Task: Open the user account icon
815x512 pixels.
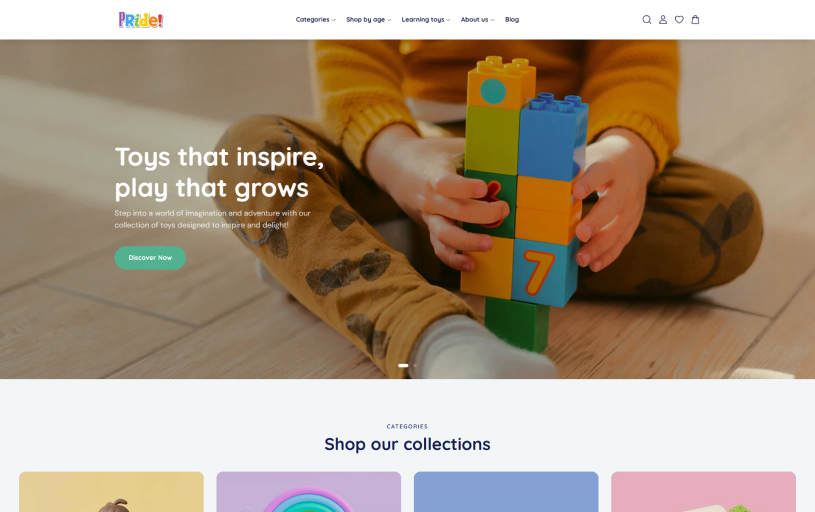Action: pos(663,20)
